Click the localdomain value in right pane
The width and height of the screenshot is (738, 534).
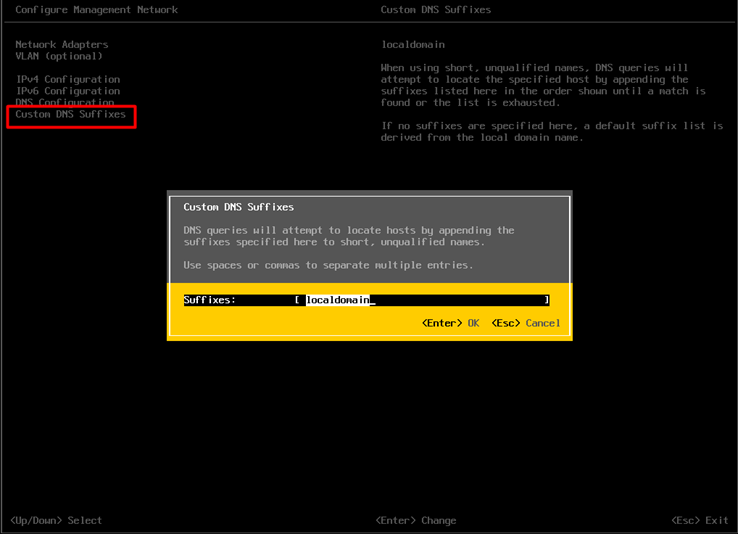point(413,45)
